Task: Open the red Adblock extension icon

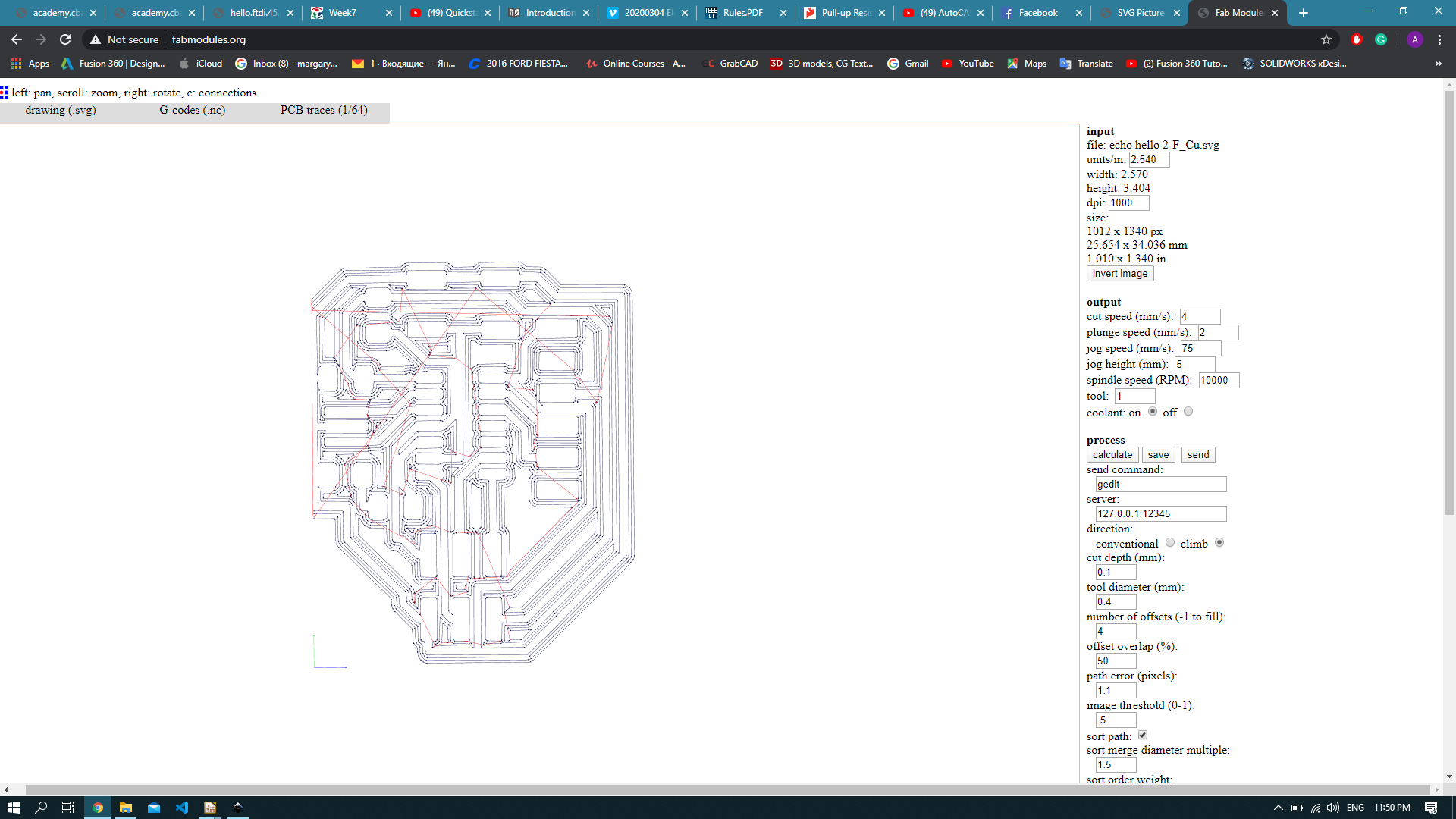Action: [x=1357, y=39]
